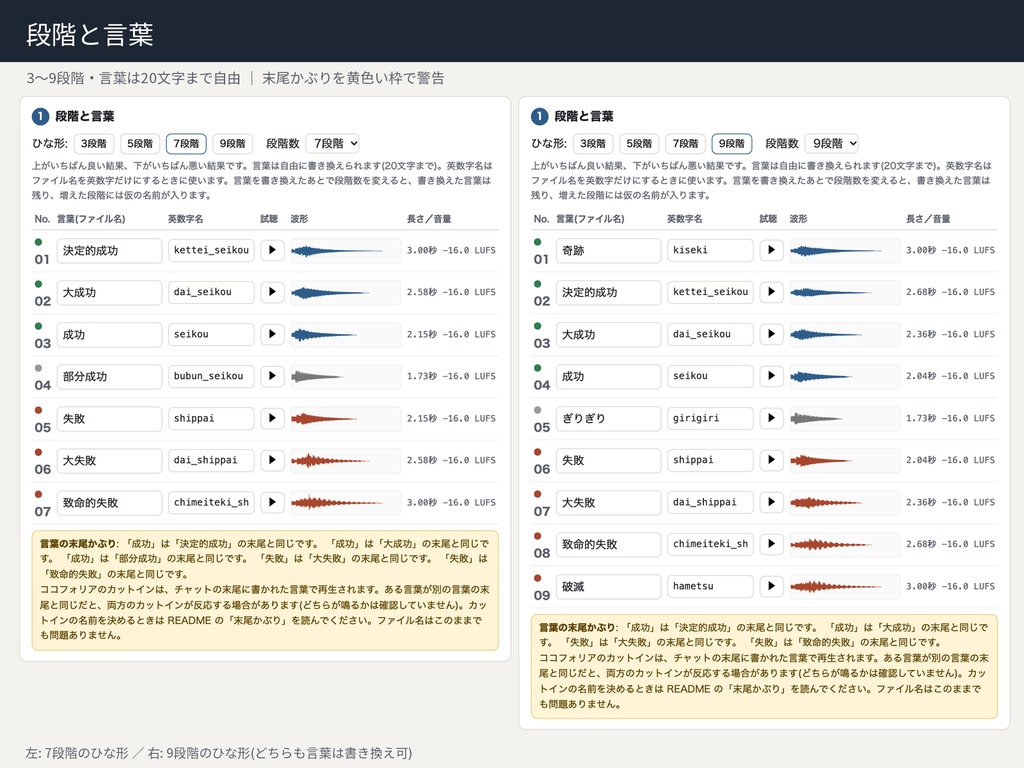This screenshot has height=768, width=1024.
Task: Edit the 部分成功 word field
Action: pos(109,377)
